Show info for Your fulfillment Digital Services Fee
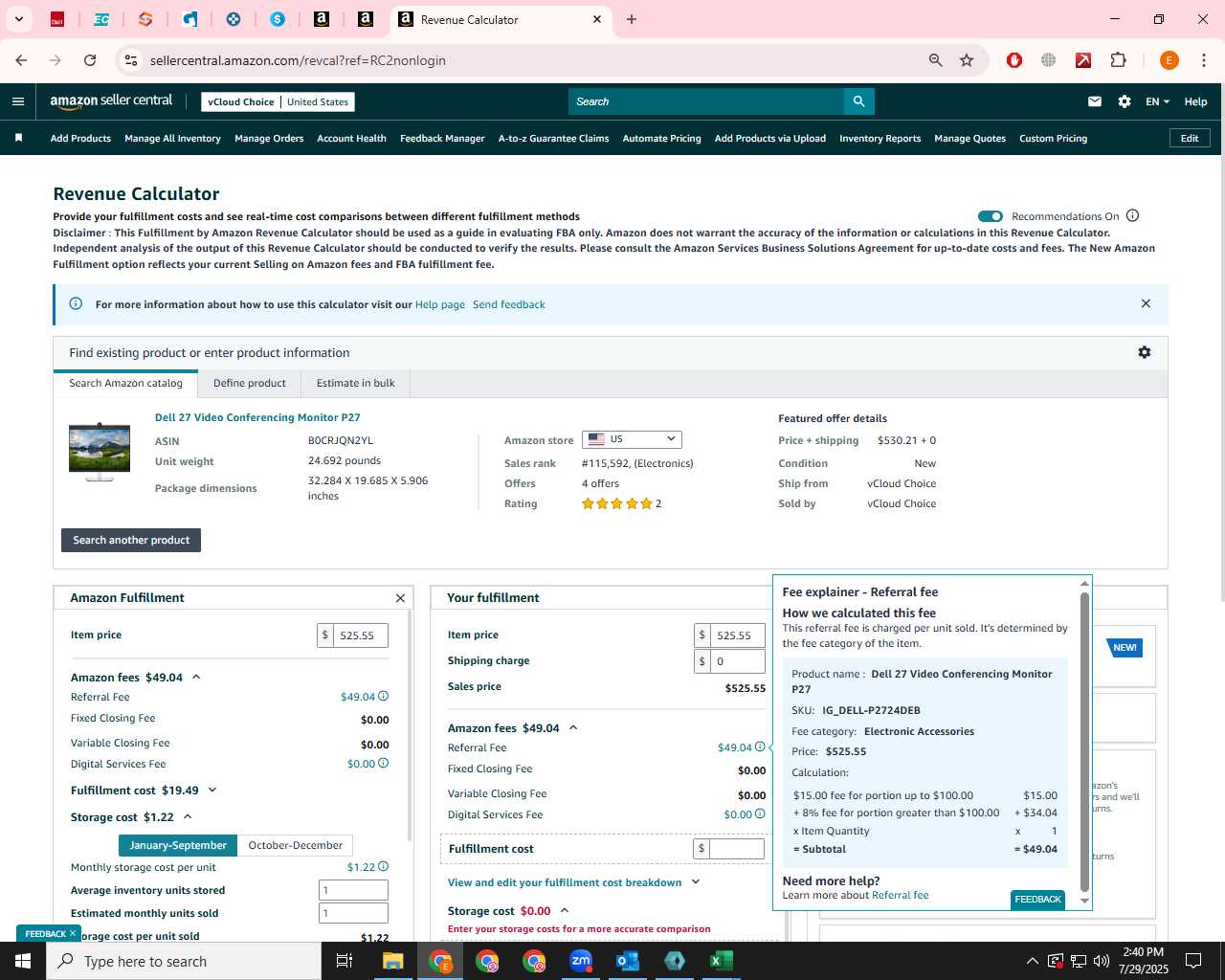Image resolution: width=1225 pixels, height=980 pixels. [x=760, y=813]
